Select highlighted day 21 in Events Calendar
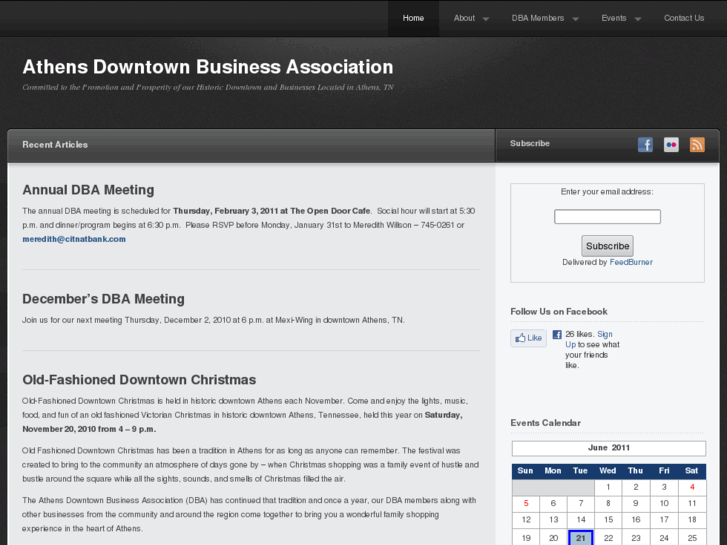Image resolution: width=727 pixels, height=545 pixels. [581, 538]
